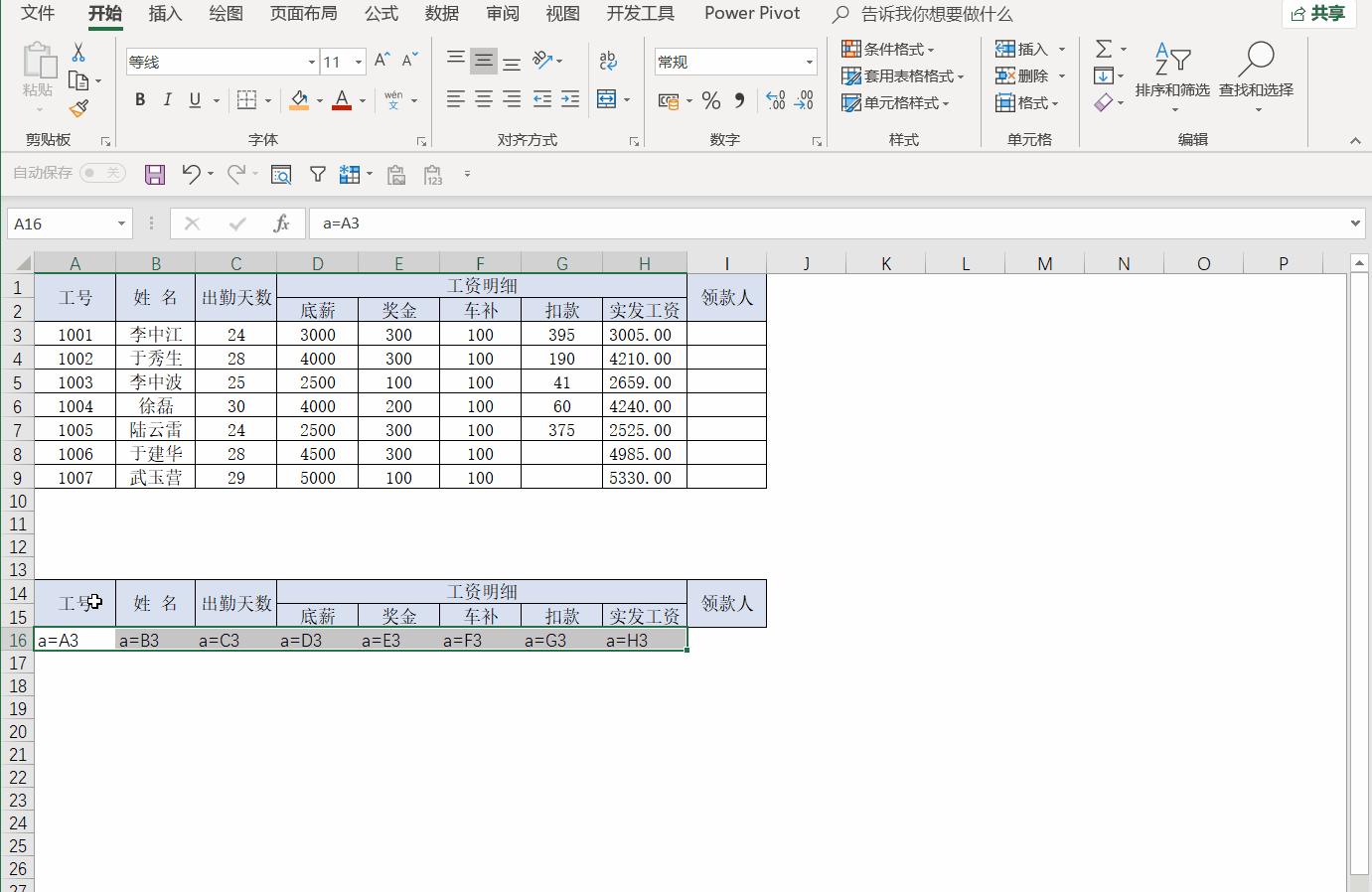Click the Cut scissors icon

[x=78, y=53]
